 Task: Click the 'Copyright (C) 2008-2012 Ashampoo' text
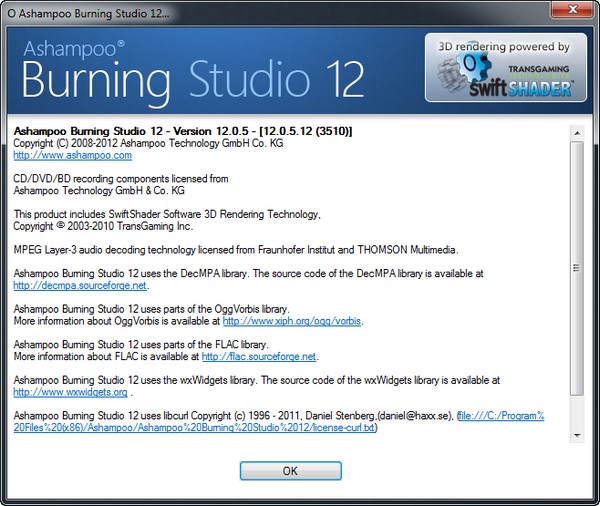(148, 143)
